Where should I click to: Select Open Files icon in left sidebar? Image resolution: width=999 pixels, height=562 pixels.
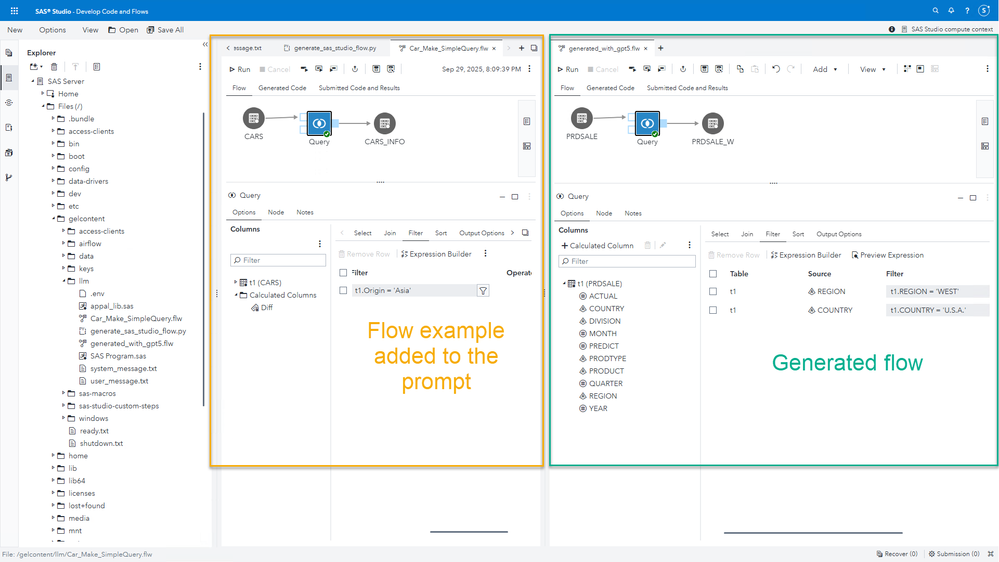coord(9,53)
